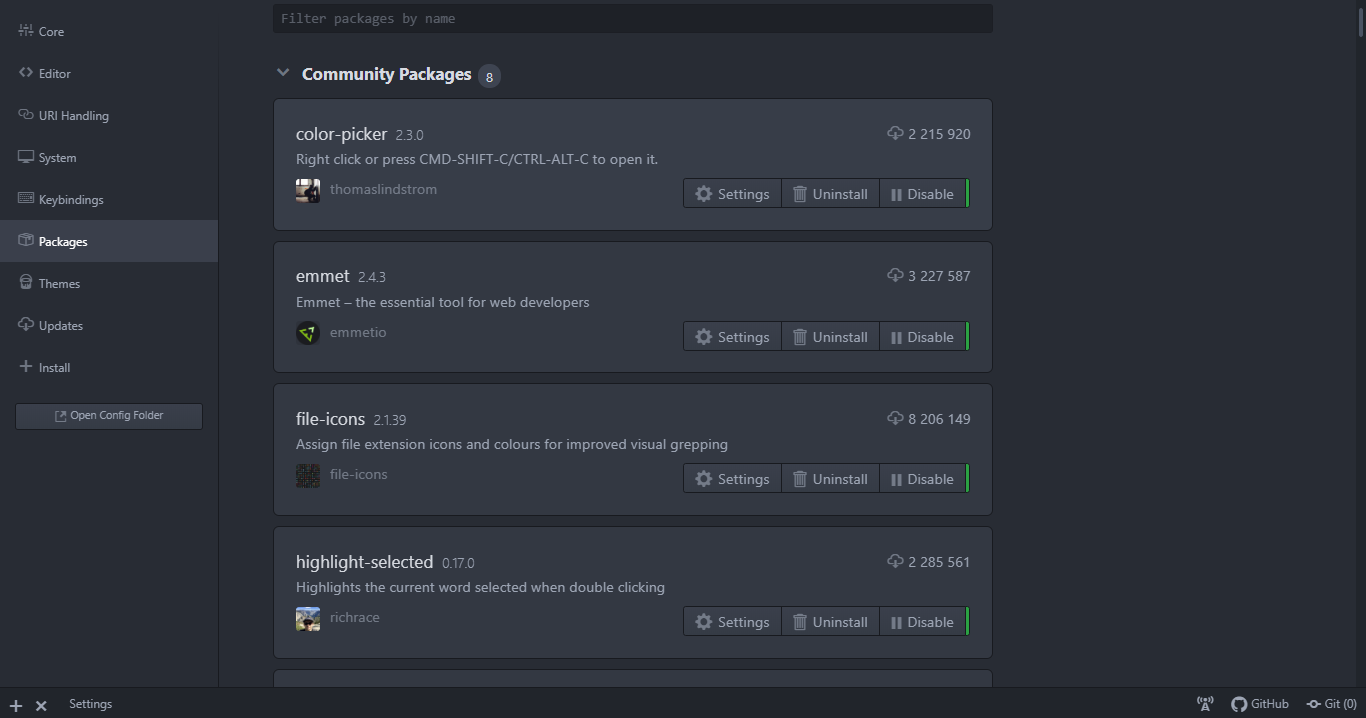
Task: Open emmetio author link
Action: click(x=358, y=332)
